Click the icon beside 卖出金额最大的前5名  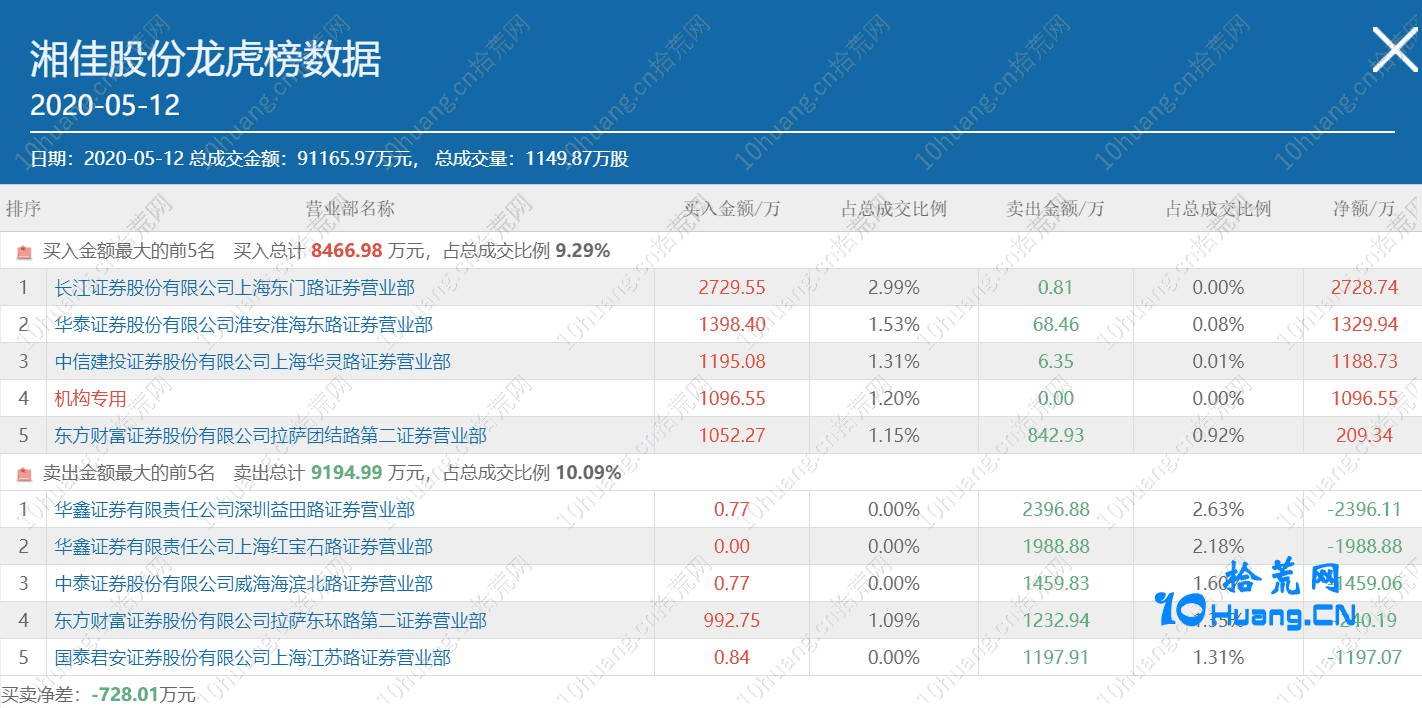[24, 474]
